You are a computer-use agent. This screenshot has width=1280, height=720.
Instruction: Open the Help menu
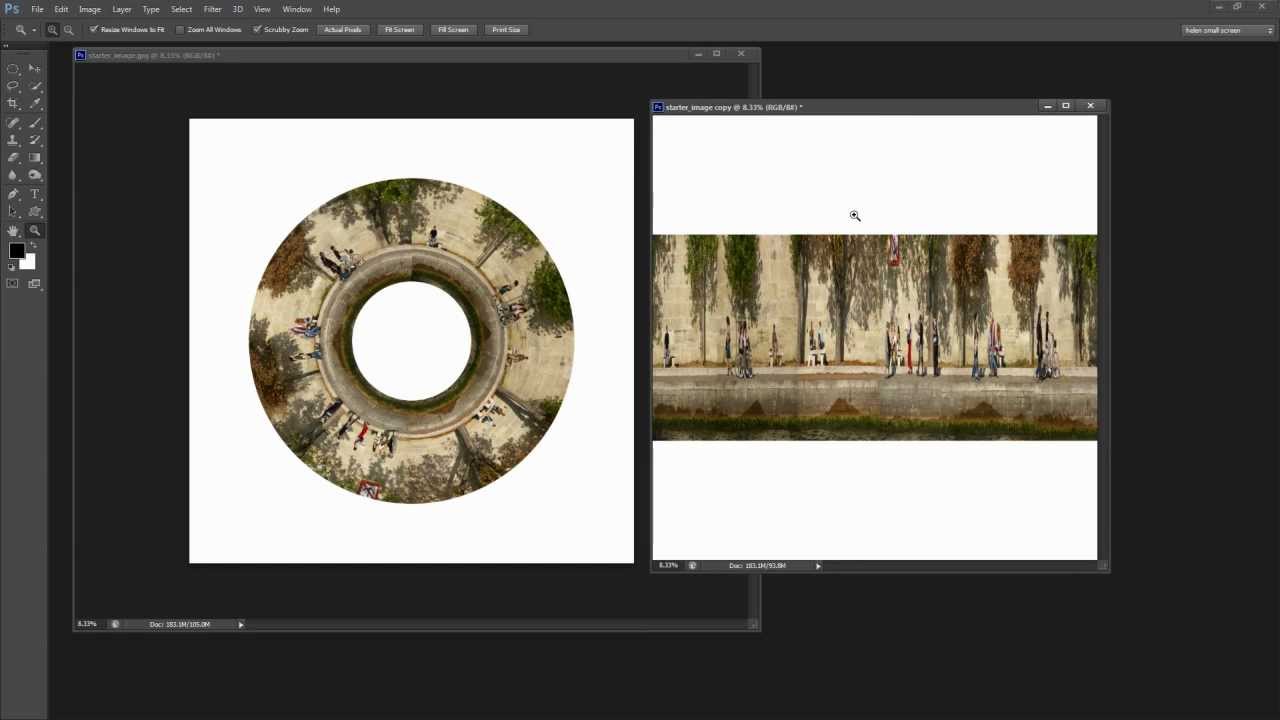331,9
